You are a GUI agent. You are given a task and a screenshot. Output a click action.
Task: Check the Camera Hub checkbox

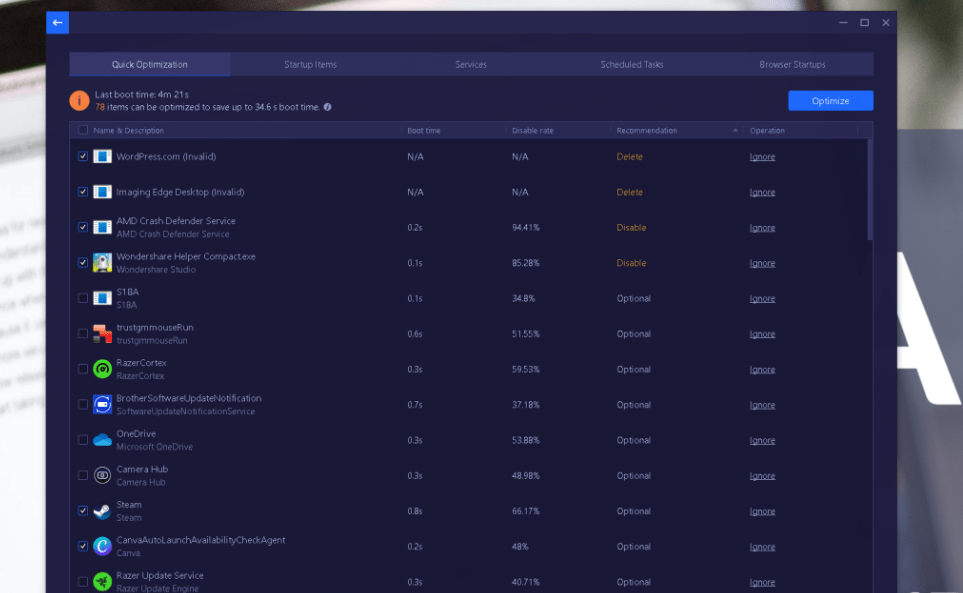83,475
